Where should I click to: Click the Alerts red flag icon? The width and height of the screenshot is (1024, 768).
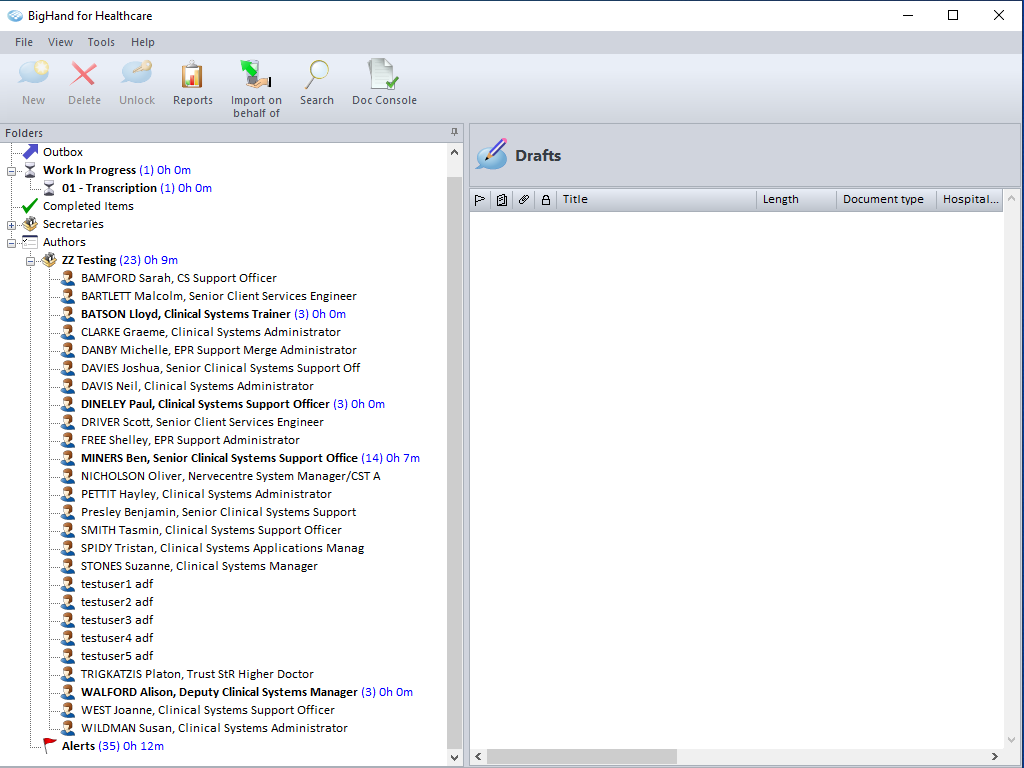[49, 745]
